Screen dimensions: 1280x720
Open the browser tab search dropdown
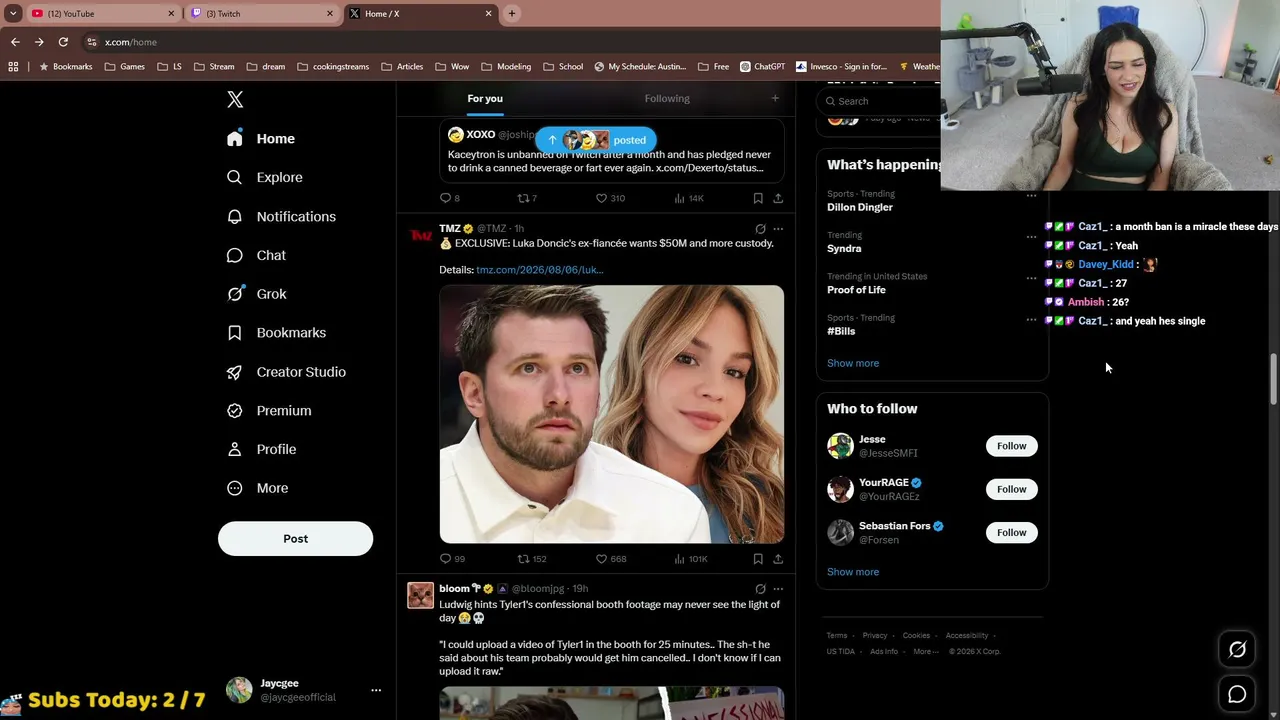(13, 13)
